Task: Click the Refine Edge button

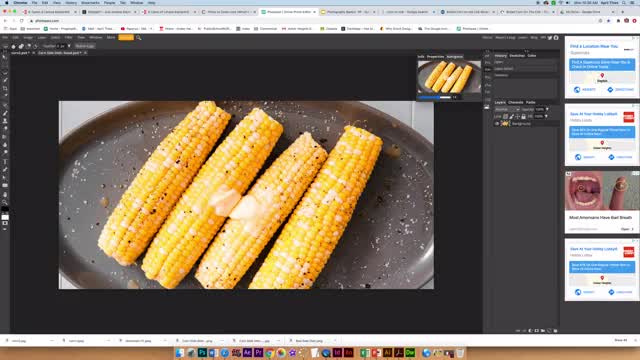Action: [x=85, y=46]
